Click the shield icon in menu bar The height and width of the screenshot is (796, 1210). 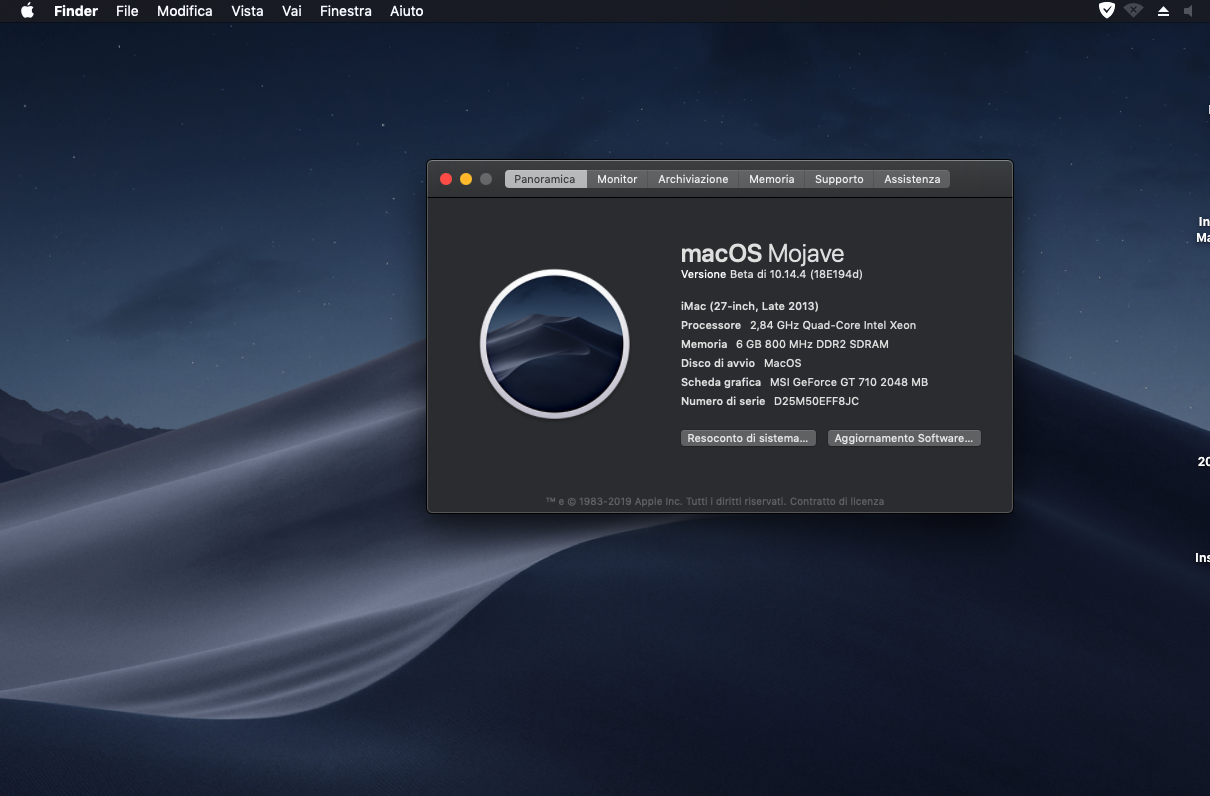click(x=1106, y=11)
